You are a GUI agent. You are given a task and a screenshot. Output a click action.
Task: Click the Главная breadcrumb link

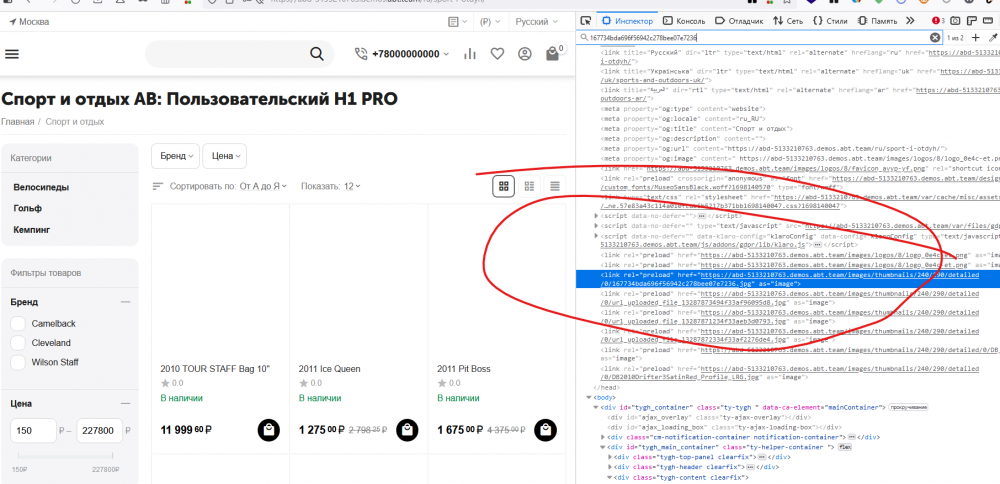[x=17, y=122]
